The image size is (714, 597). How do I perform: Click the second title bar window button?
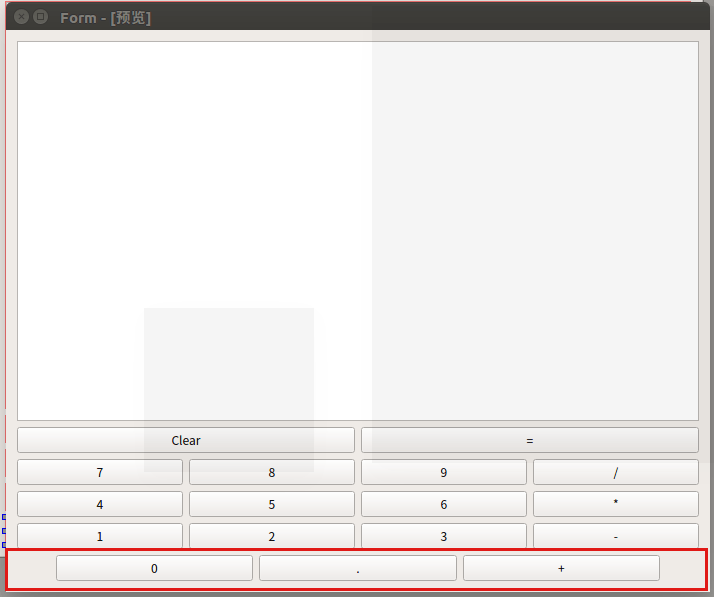[x=41, y=17]
